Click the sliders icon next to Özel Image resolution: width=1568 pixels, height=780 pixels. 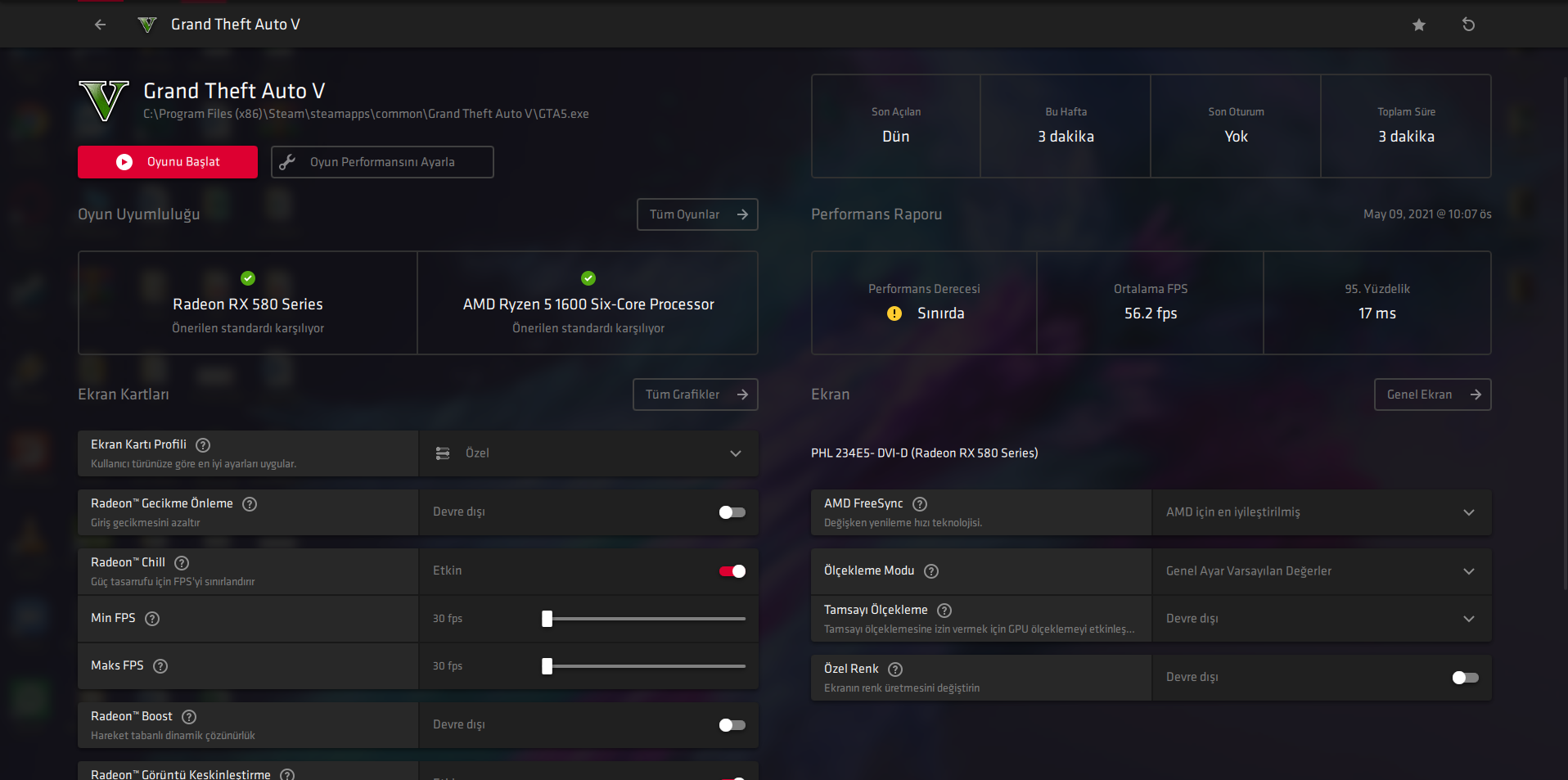click(x=443, y=453)
